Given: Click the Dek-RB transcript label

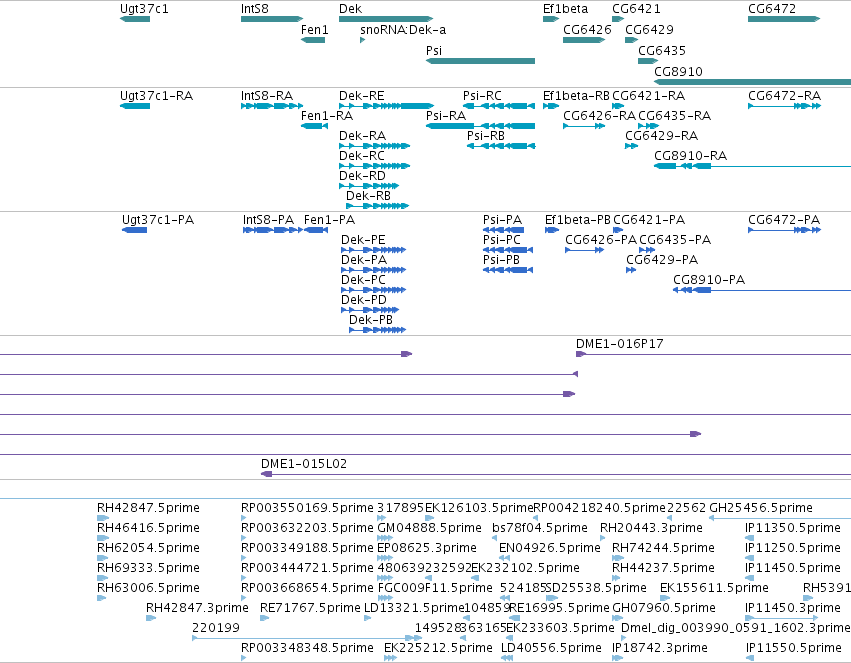Looking at the screenshot, I should (368, 196).
